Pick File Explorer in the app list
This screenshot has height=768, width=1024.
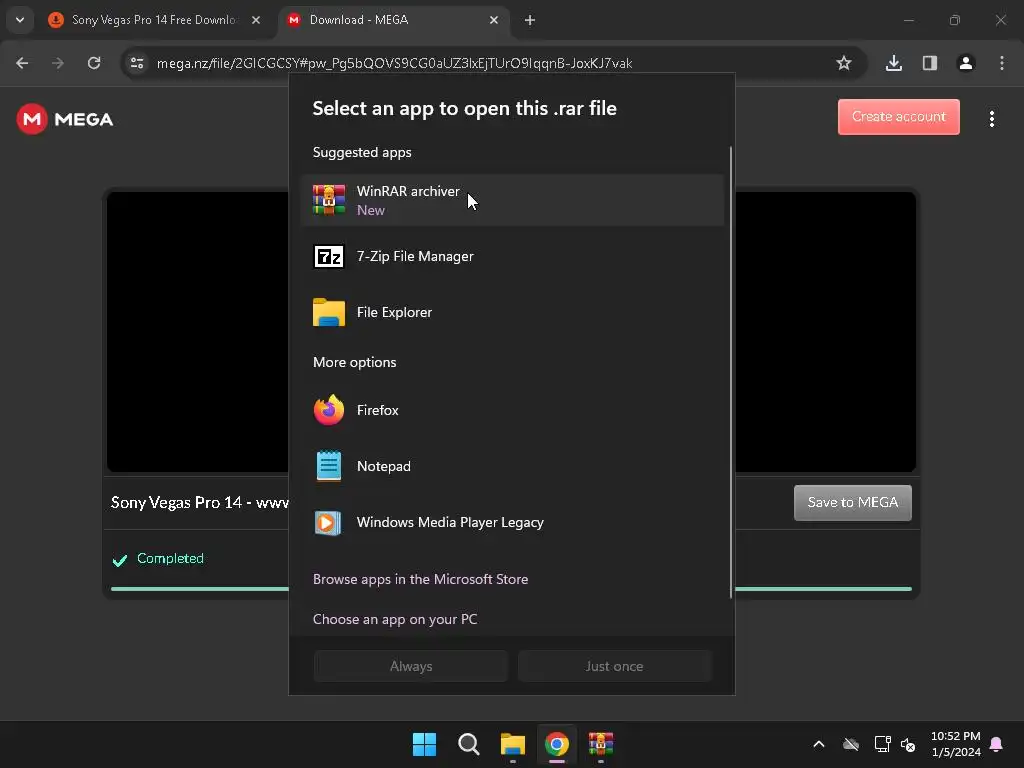pyautogui.click(x=513, y=312)
